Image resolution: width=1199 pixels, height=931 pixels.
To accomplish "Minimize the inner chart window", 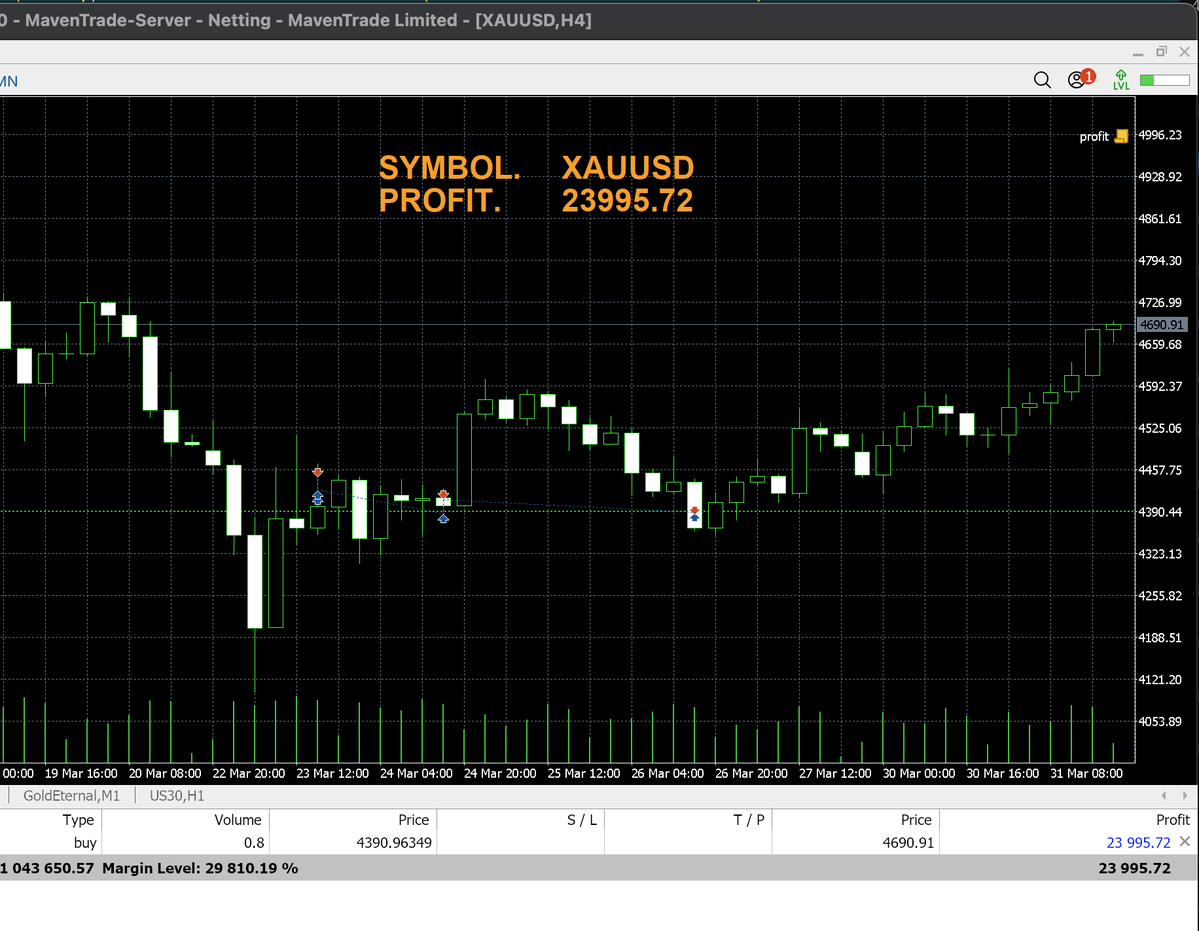I will click(x=1138, y=52).
